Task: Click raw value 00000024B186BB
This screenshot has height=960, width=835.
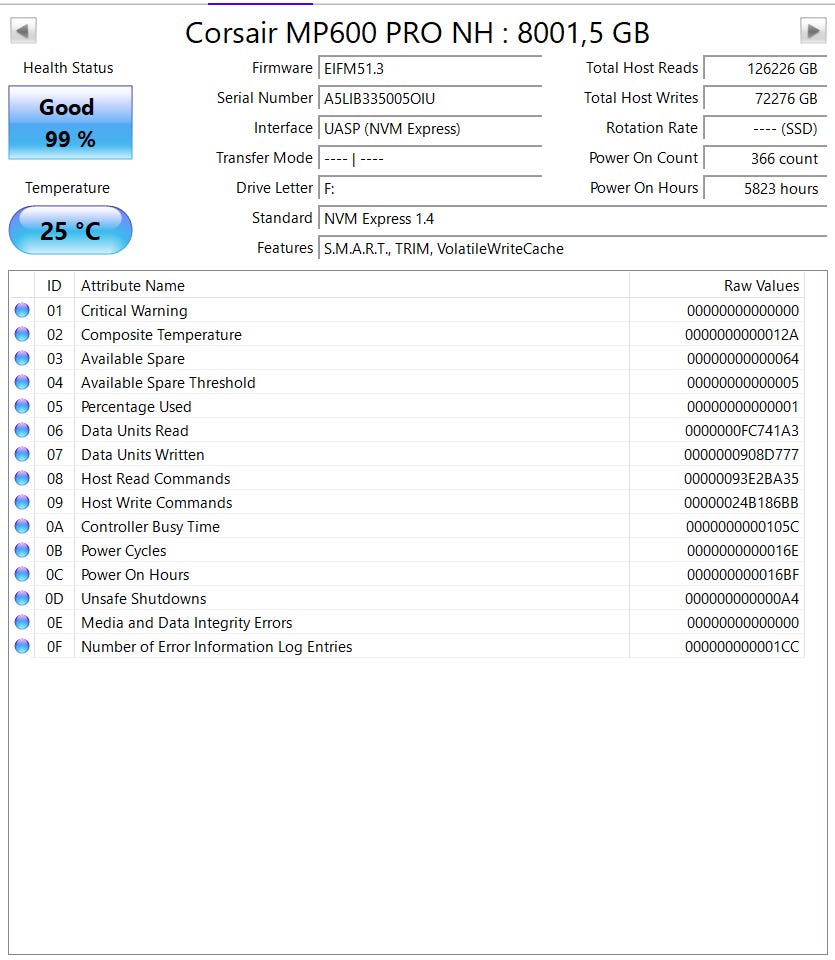Action: pyautogui.click(x=741, y=503)
